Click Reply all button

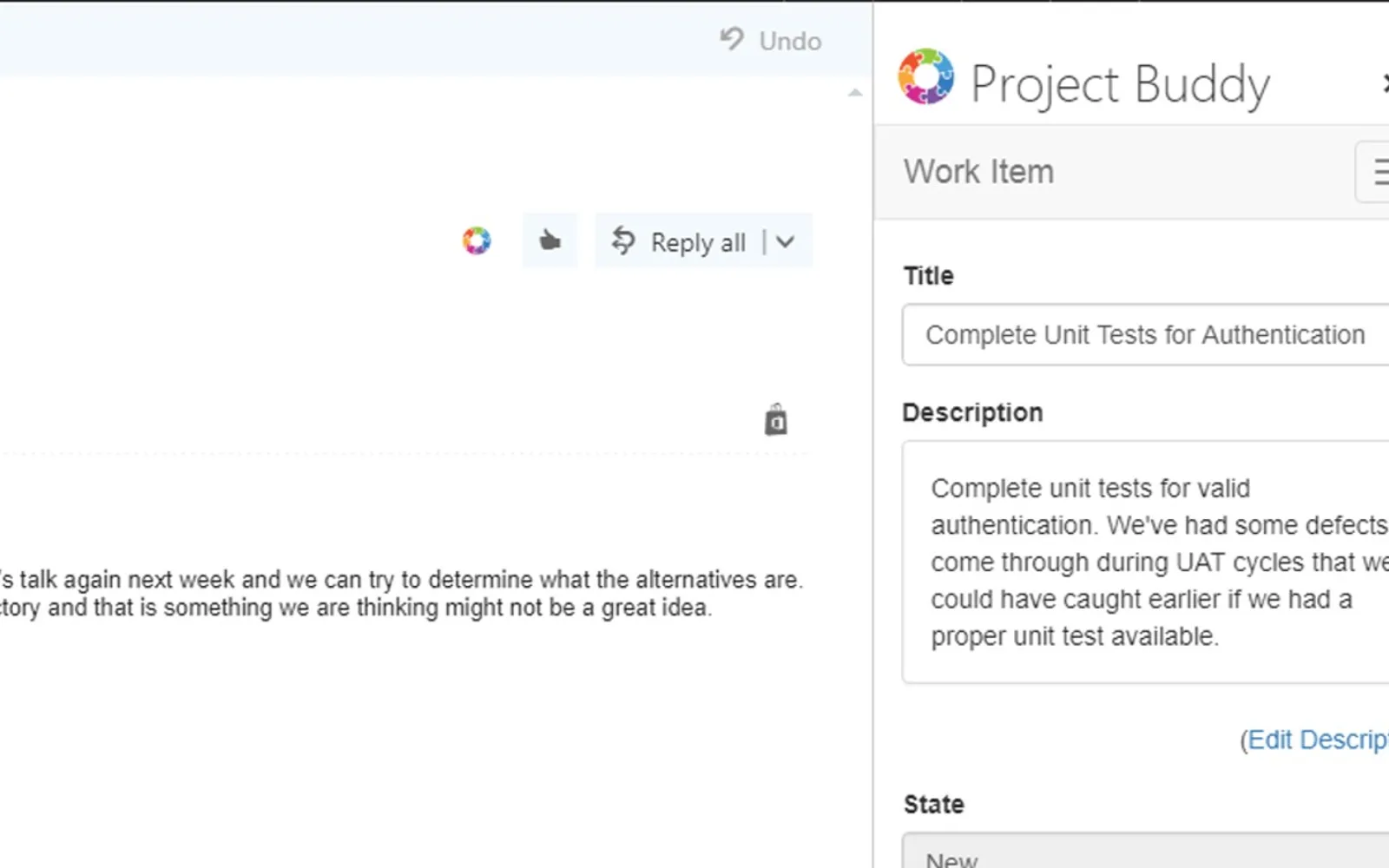coord(678,242)
